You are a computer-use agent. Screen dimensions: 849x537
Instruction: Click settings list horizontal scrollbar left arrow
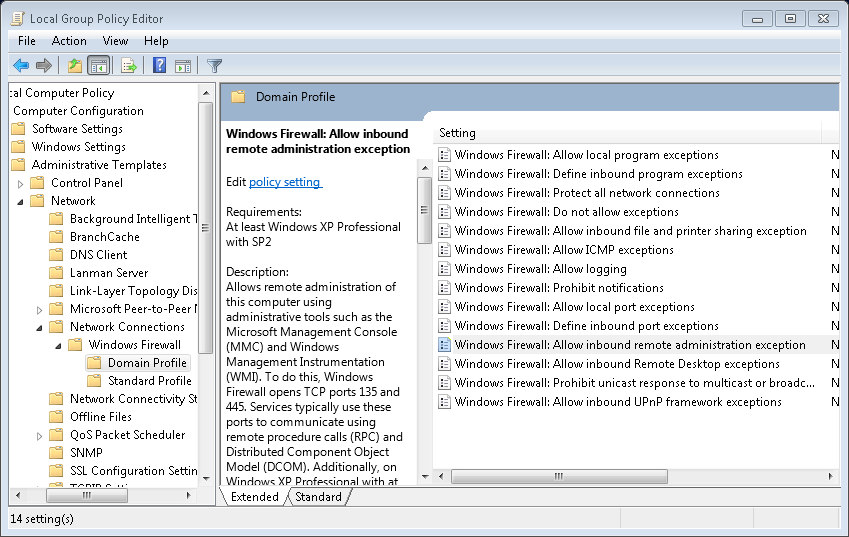tap(441, 476)
